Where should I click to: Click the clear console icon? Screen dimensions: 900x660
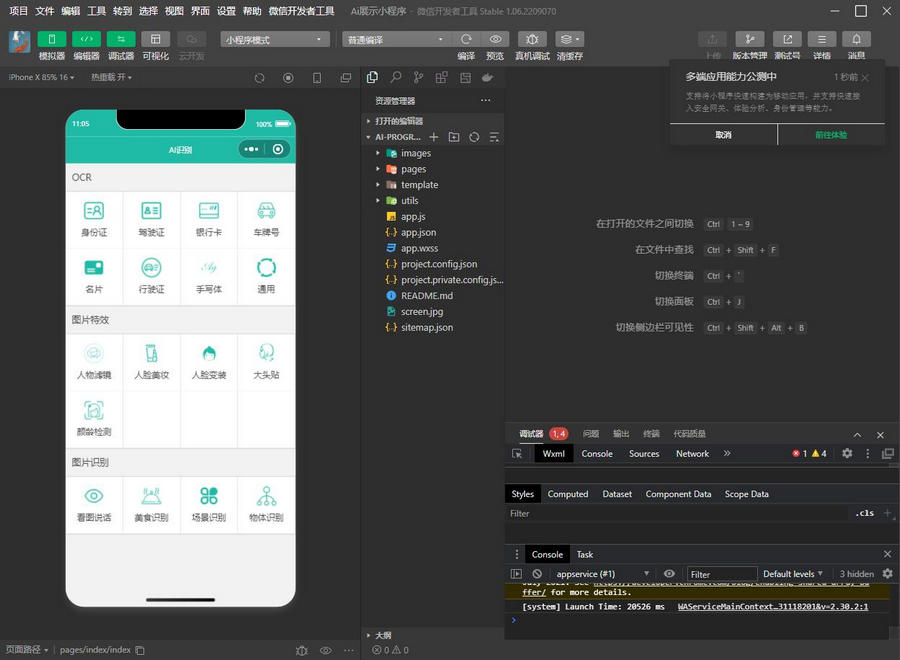tap(537, 574)
